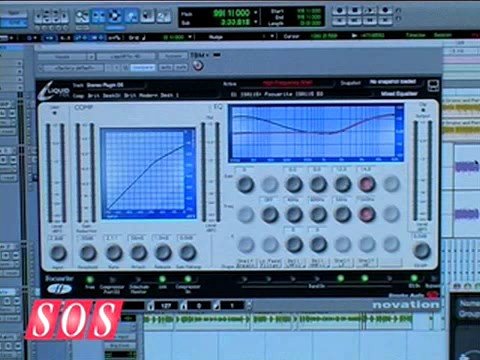This screenshot has width=480, height=360.
Task: Toggle Sidechain Monitor switch
Action: [x=138, y=279]
